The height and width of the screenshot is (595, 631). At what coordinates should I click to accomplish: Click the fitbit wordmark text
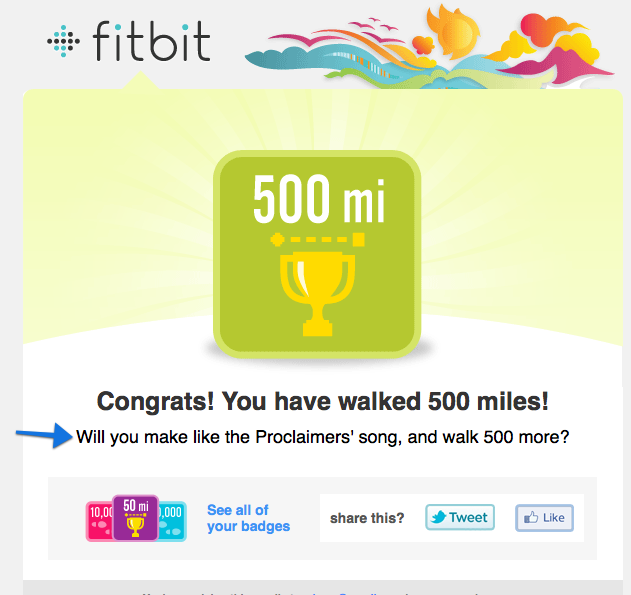(x=150, y=42)
